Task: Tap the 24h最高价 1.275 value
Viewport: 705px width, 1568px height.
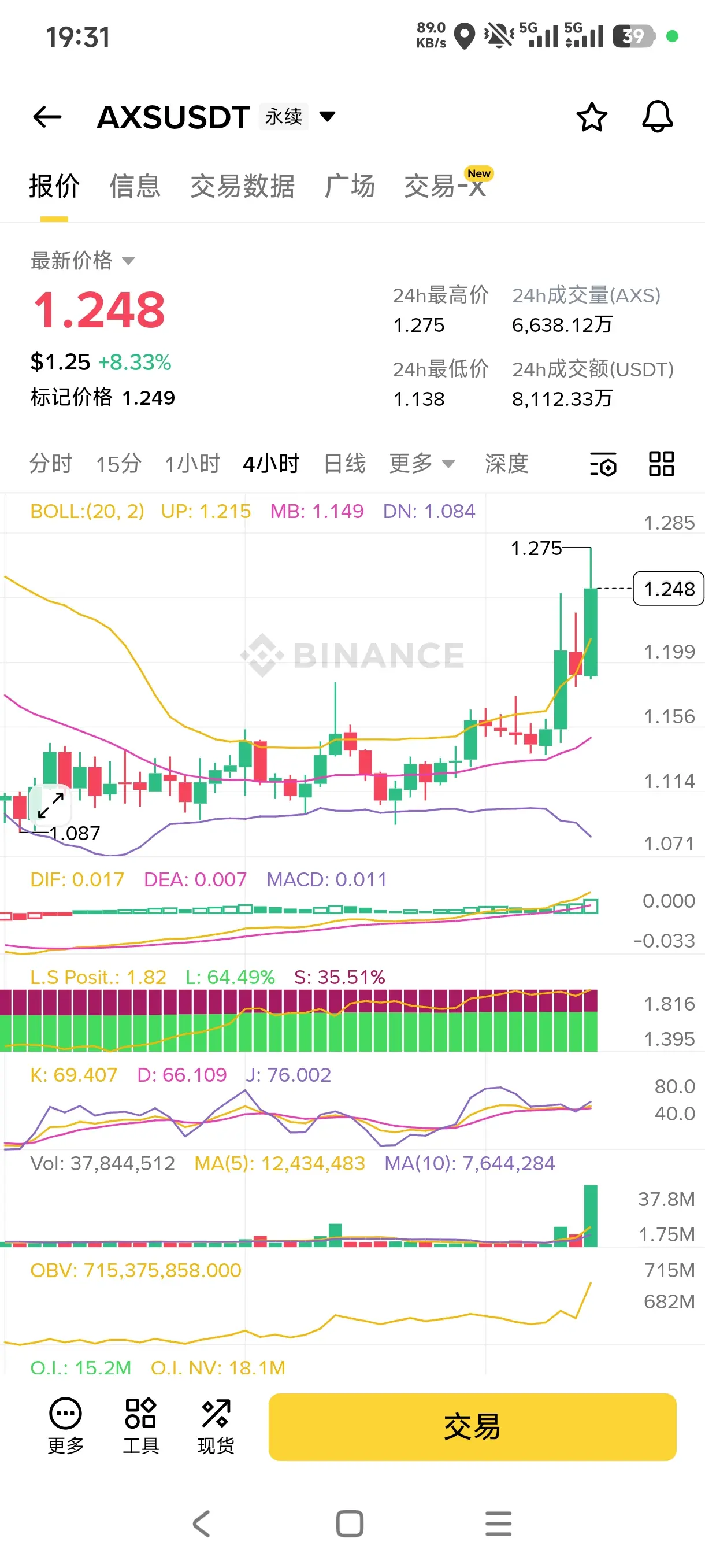Action: coord(418,325)
